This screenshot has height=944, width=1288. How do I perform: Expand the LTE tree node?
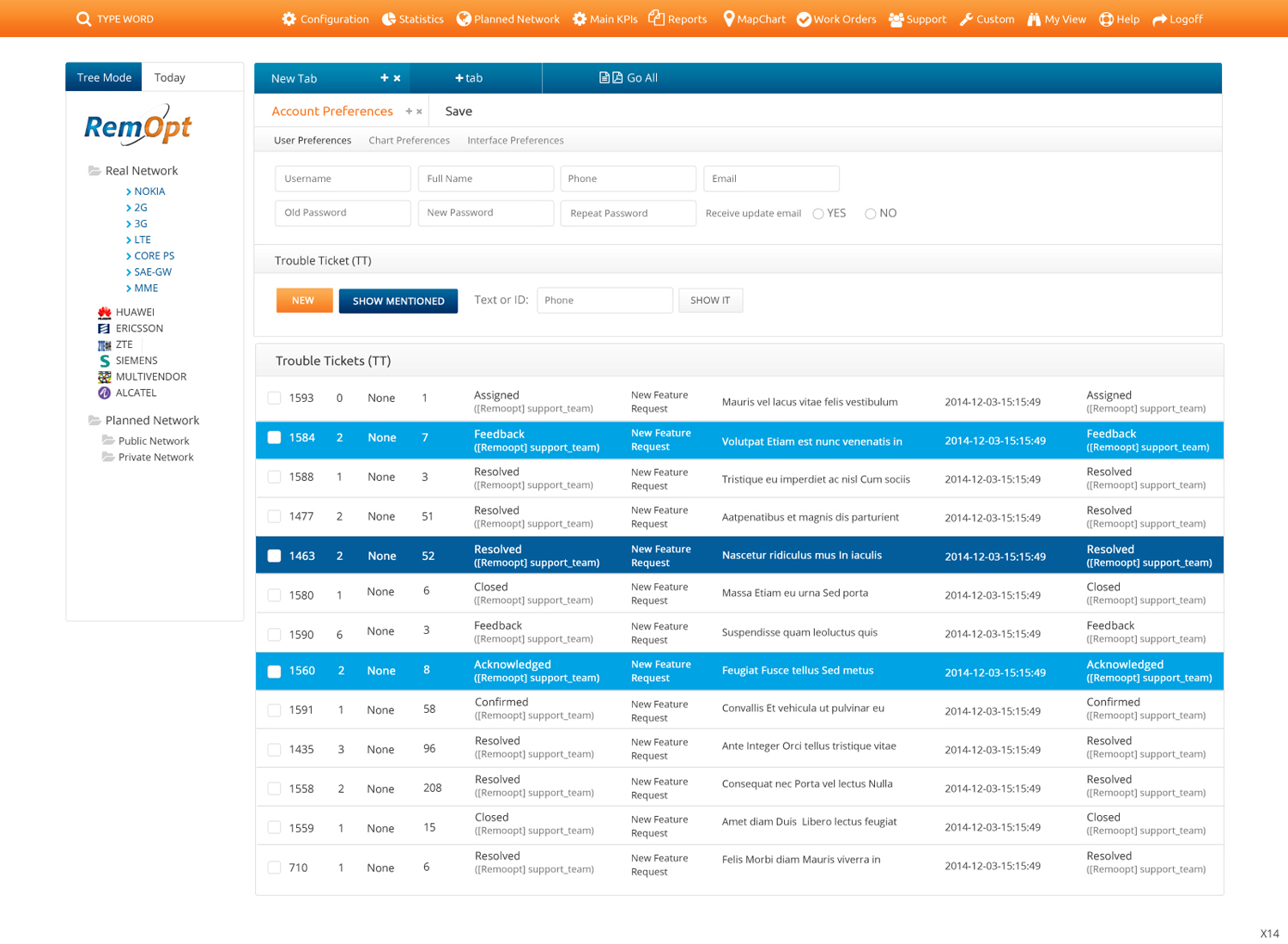pyautogui.click(x=129, y=241)
